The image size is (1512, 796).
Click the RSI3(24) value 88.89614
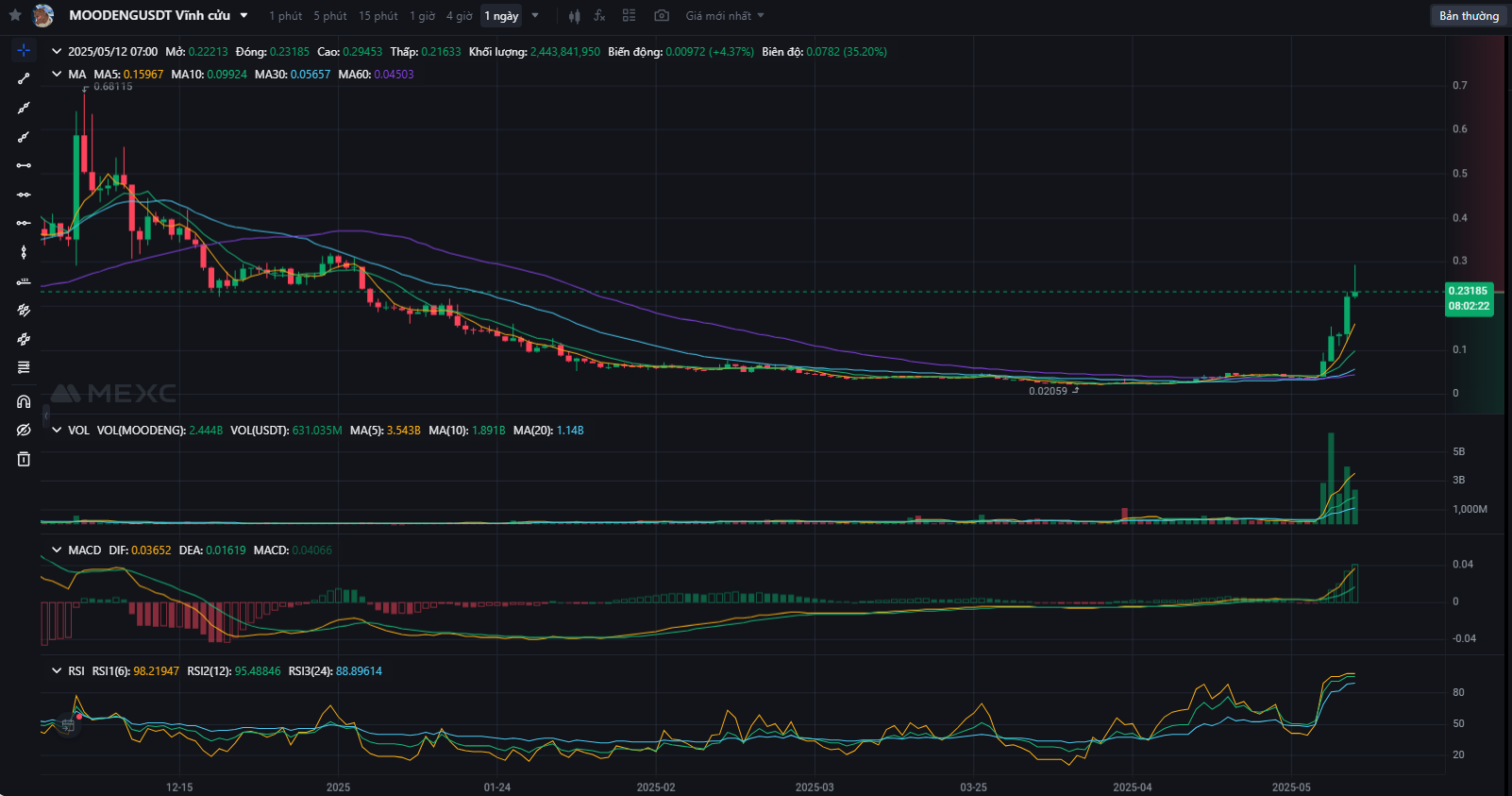click(359, 670)
